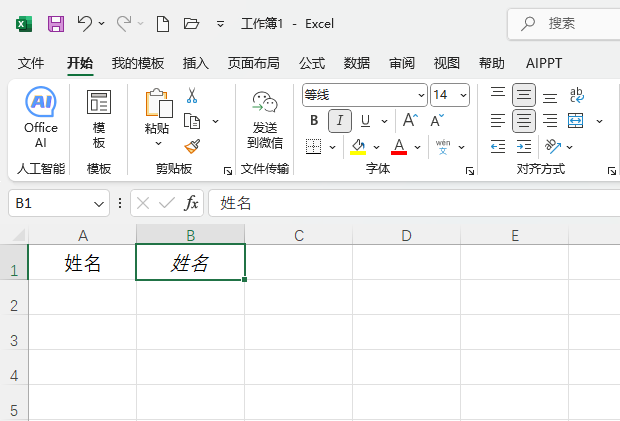Open the undo history dropdown arrow
The image size is (620, 421).
click(x=102, y=24)
